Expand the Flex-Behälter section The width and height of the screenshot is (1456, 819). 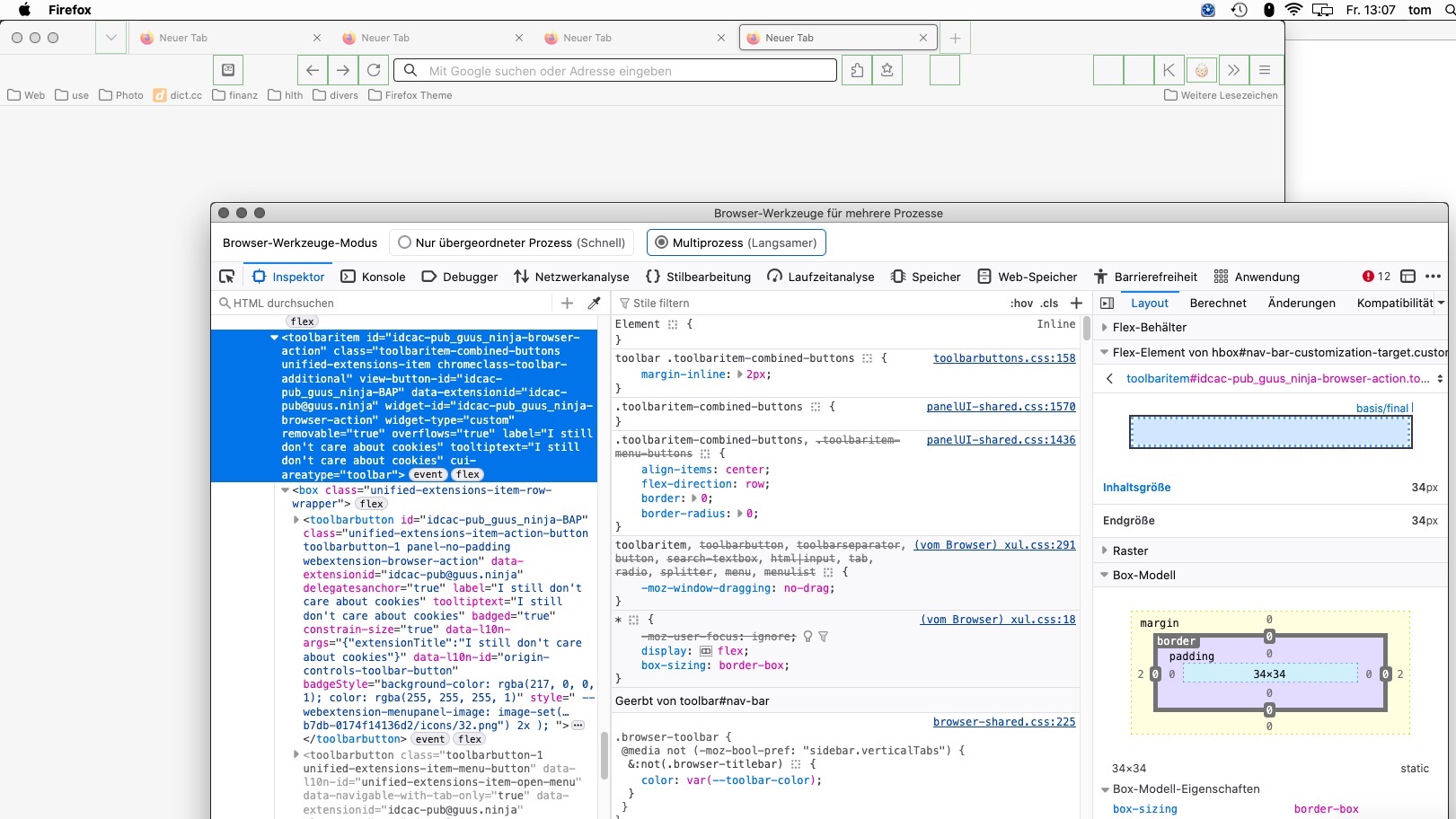pos(1149,328)
